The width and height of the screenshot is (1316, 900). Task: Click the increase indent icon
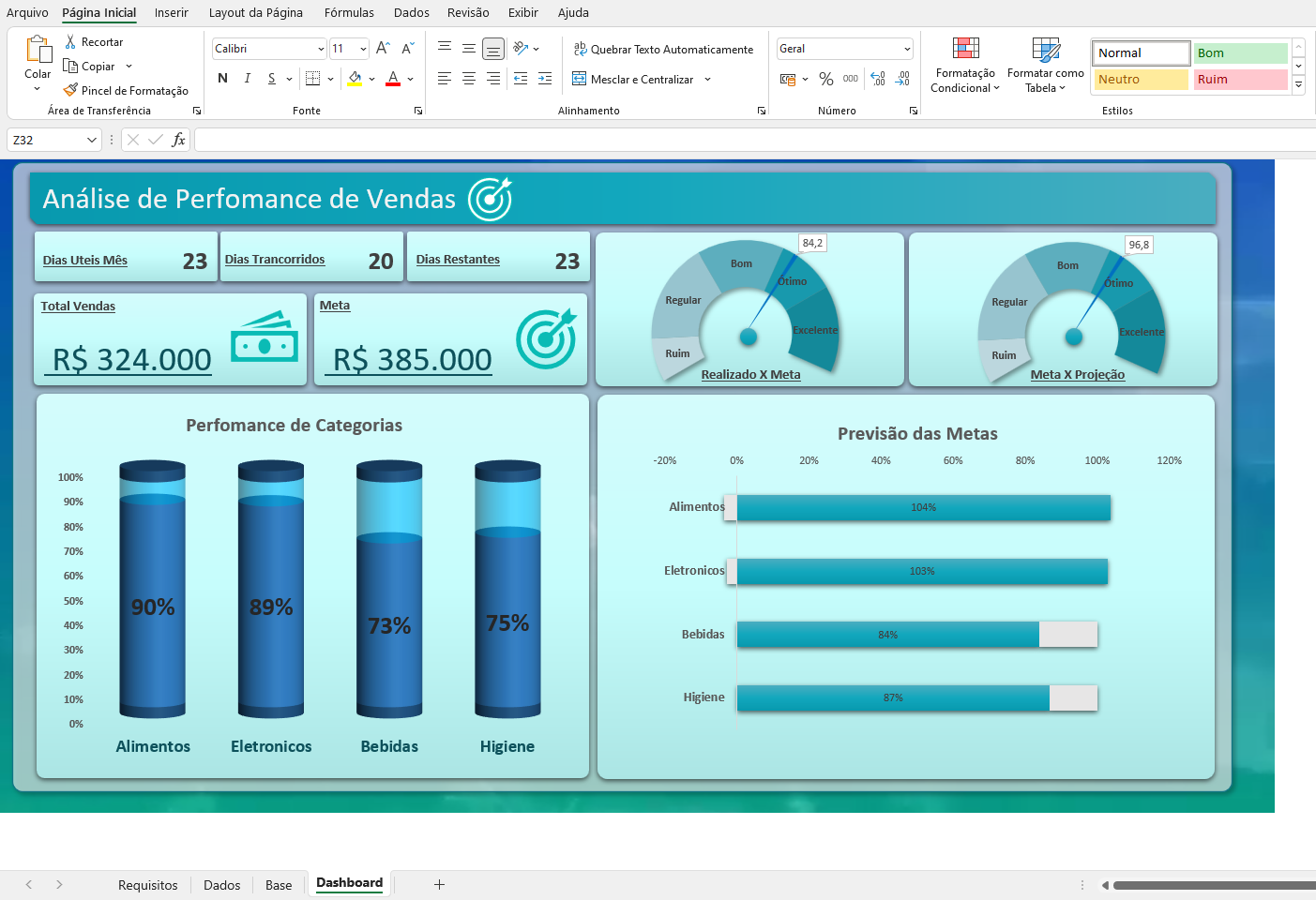click(x=545, y=79)
